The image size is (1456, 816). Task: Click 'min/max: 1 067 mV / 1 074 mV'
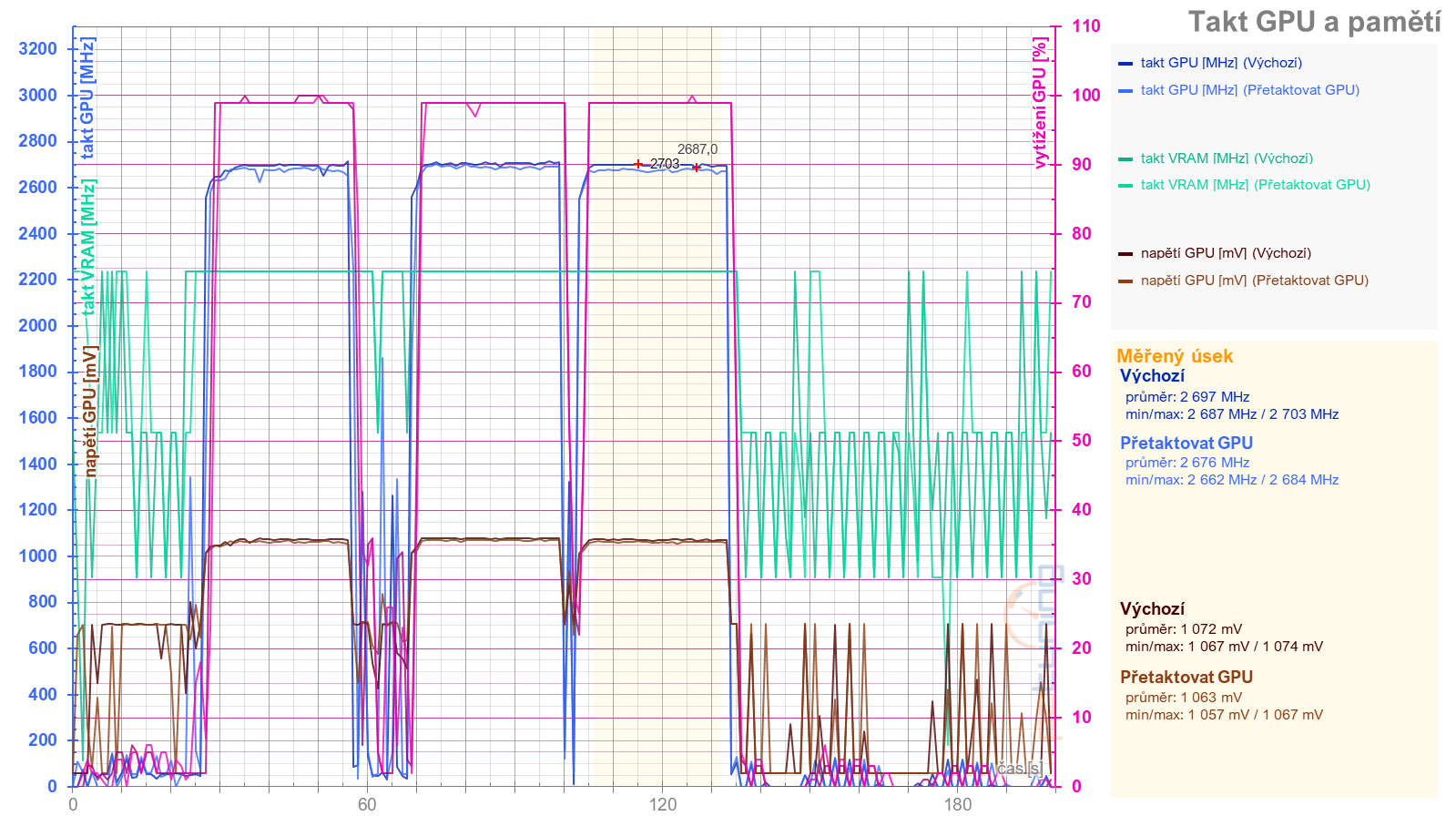(1224, 647)
